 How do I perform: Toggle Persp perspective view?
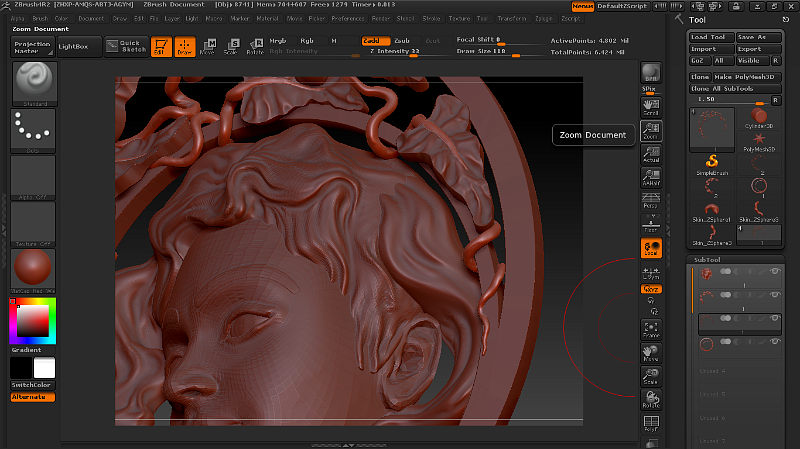pos(651,201)
